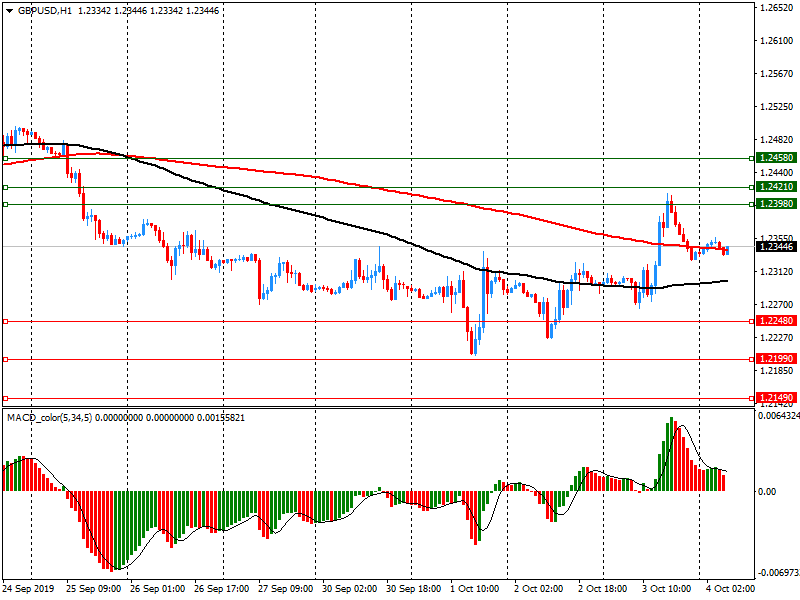The width and height of the screenshot is (800, 600).
Task: Click left anchor square of 1.22480 line
Action: 6,321
